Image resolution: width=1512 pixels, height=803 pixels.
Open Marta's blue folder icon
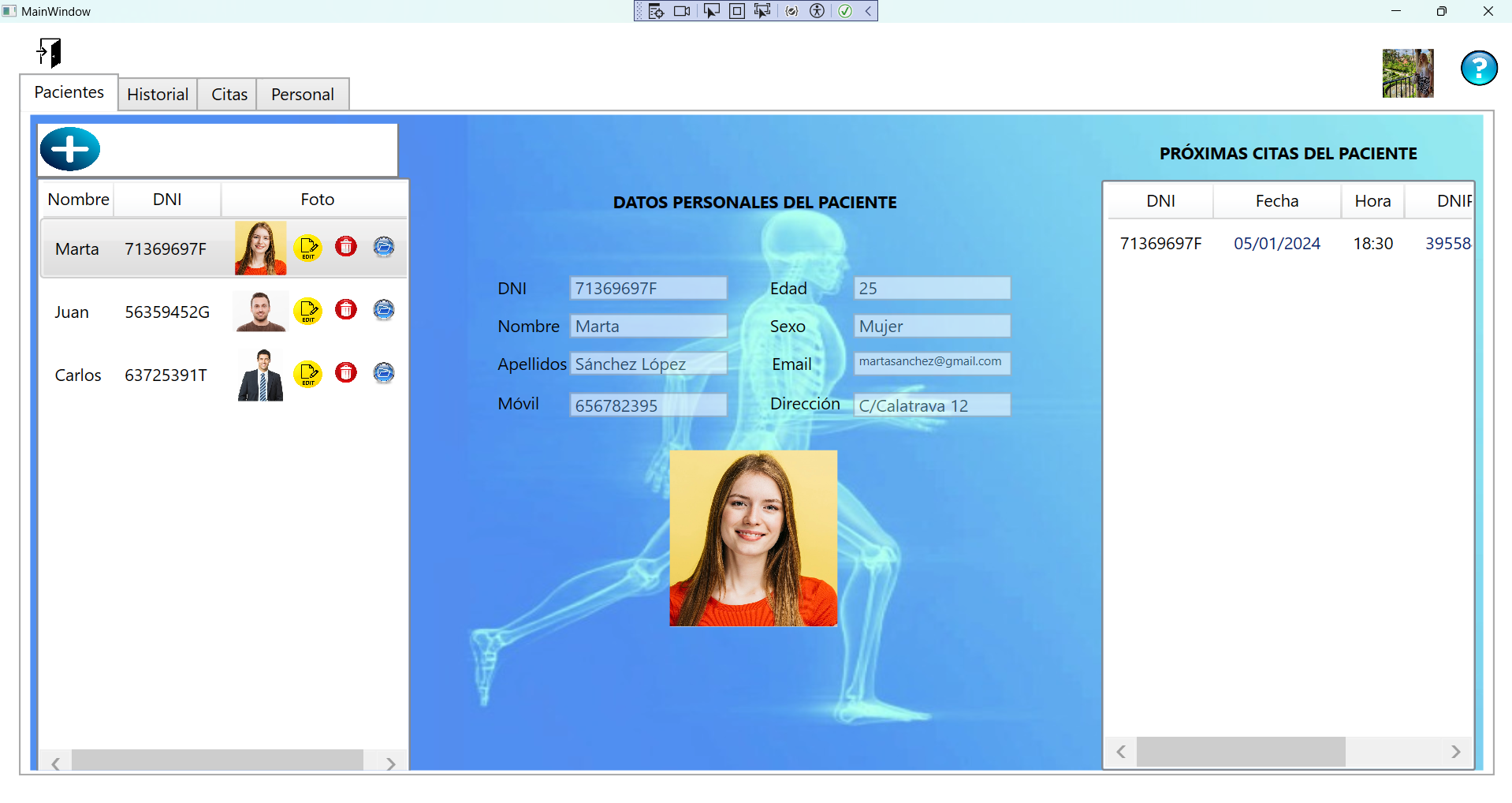384,247
